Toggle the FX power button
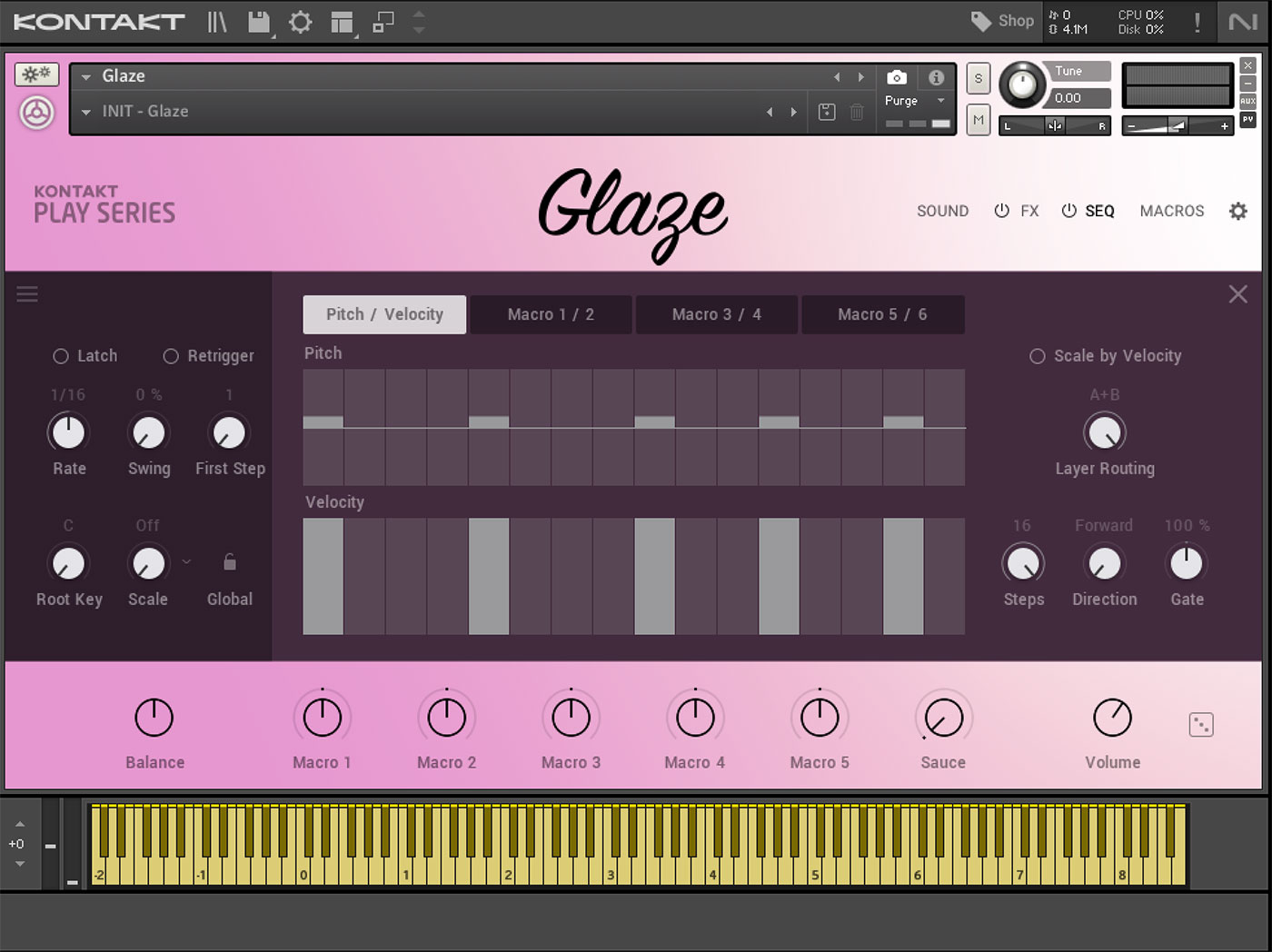The width and height of the screenshot is (1272, 952). click(x=1001, y=211)
